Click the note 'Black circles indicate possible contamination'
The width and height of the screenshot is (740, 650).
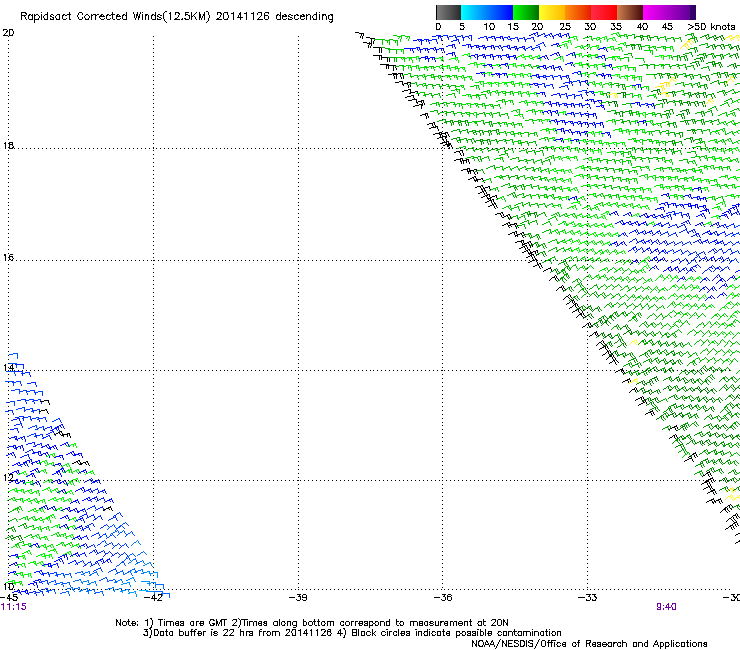tap(456, 633)
